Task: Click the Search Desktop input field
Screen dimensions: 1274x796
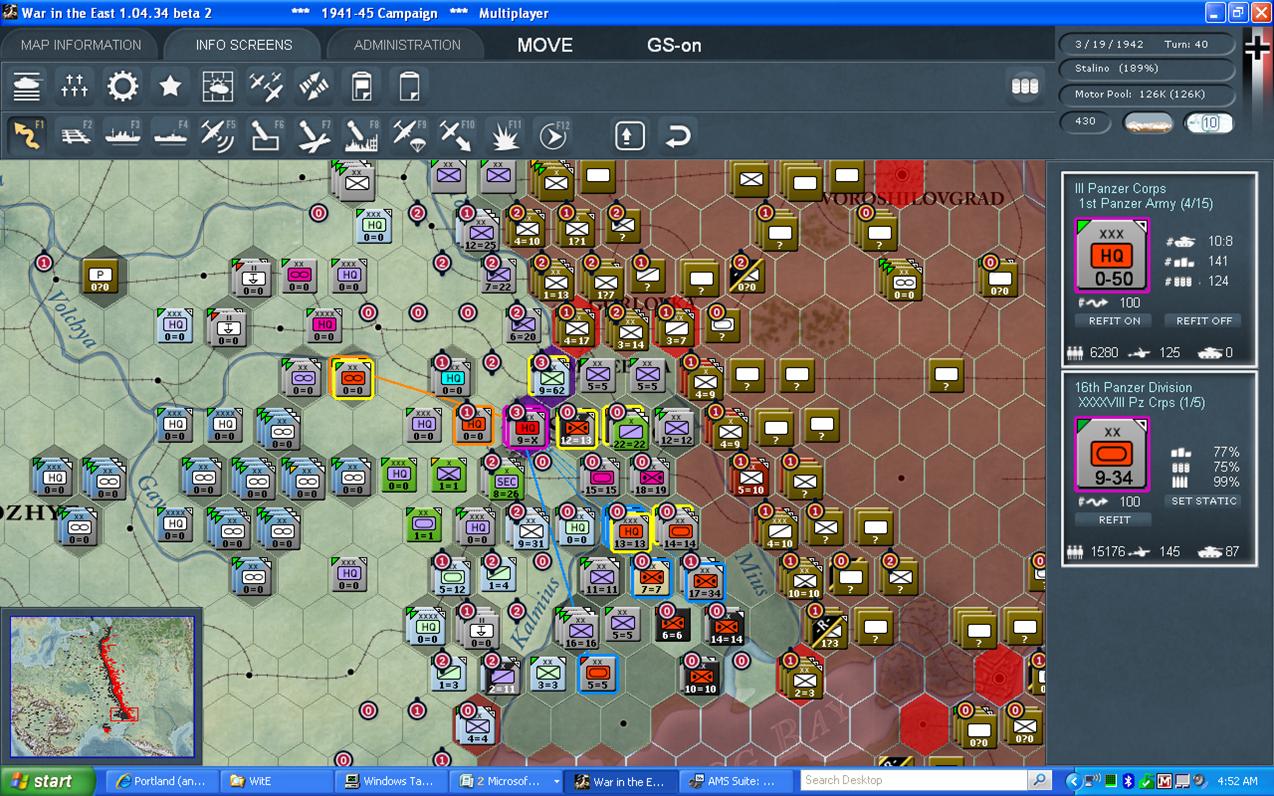Action: tap(914, 780)
